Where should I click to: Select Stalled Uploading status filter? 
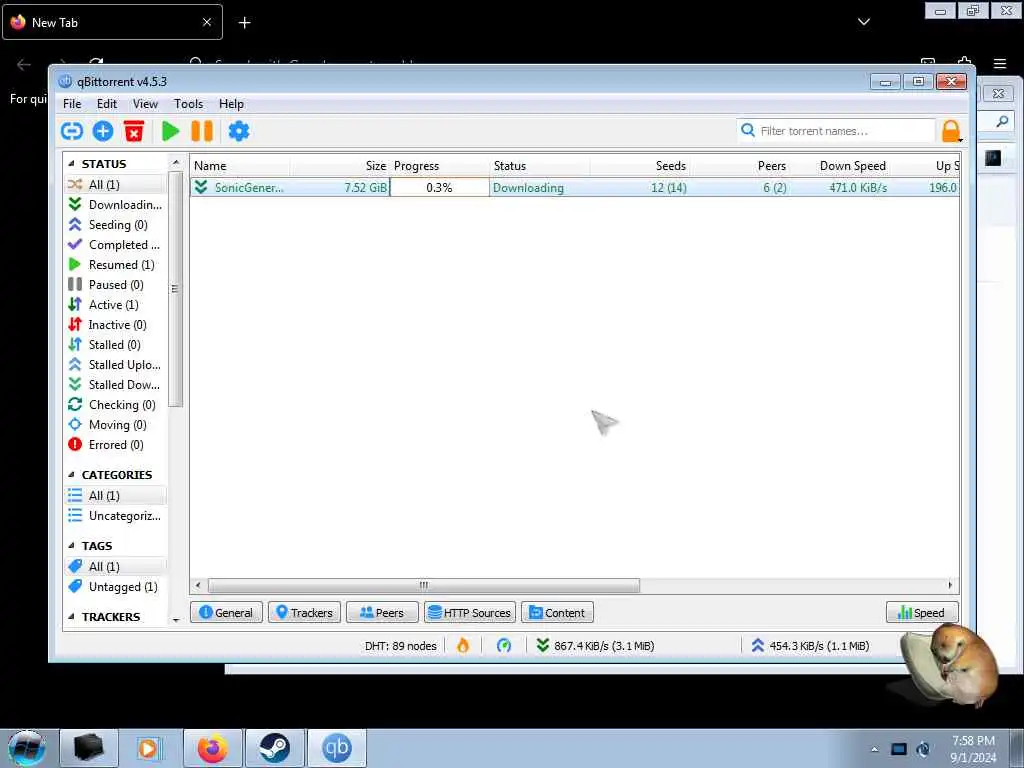click(116, 364)
